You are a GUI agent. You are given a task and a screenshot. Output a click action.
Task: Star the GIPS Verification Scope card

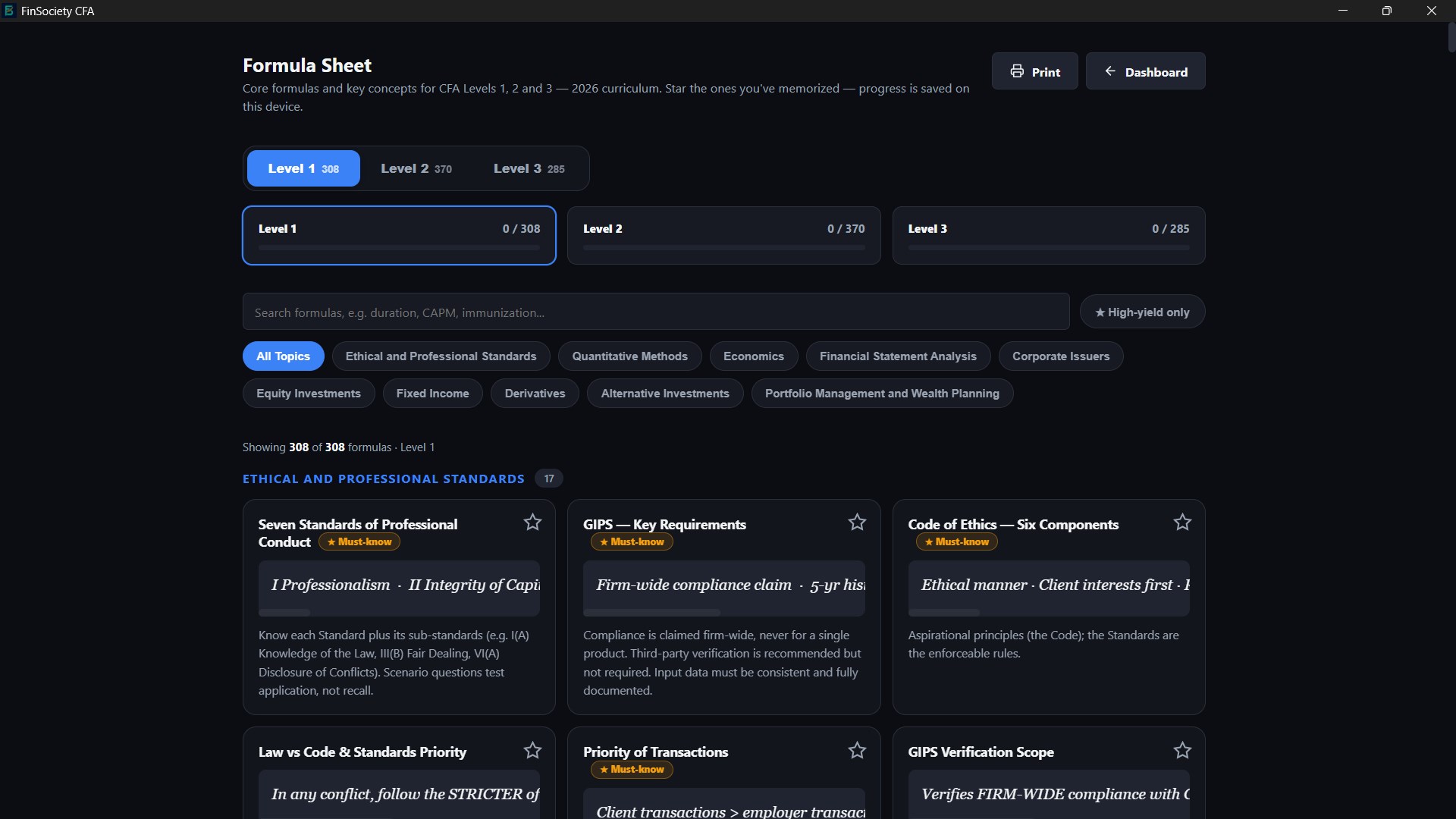(x=1182, y=751)
